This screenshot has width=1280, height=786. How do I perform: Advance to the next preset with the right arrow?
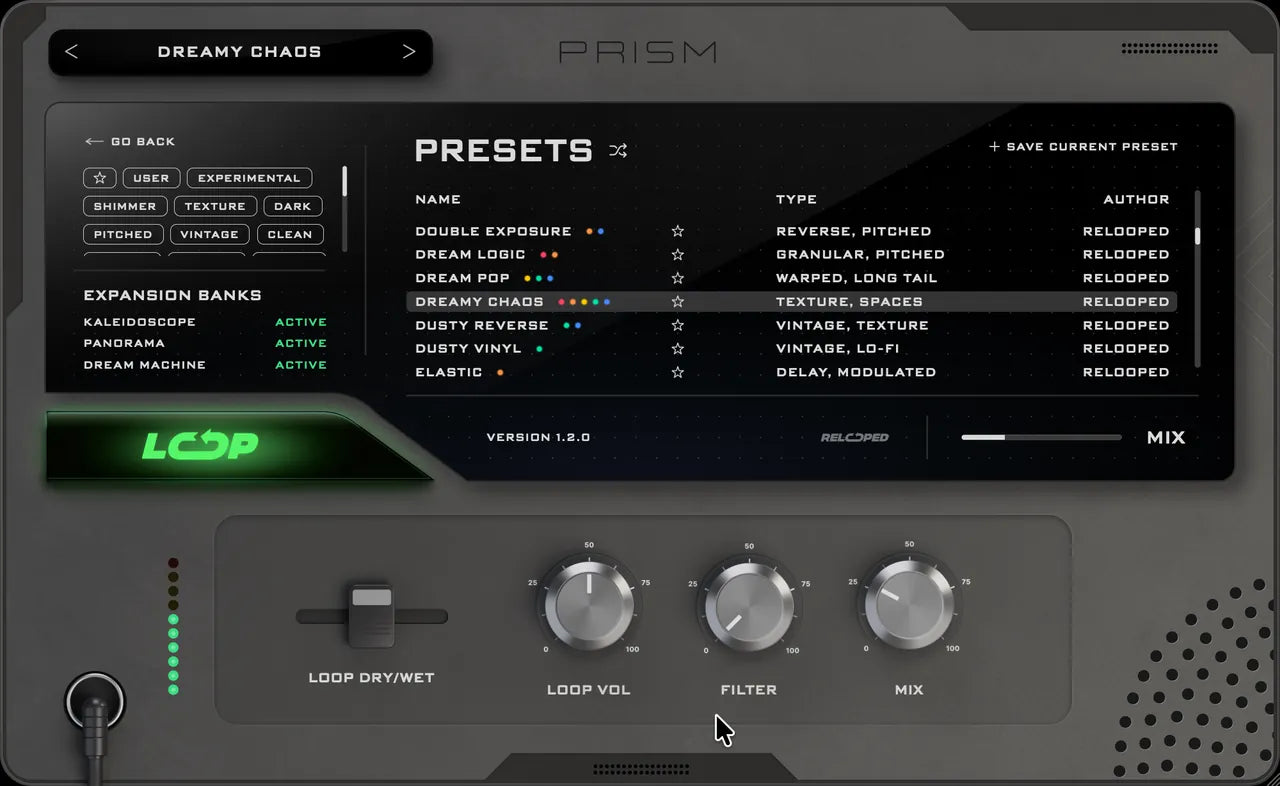[x=409, y=52]
